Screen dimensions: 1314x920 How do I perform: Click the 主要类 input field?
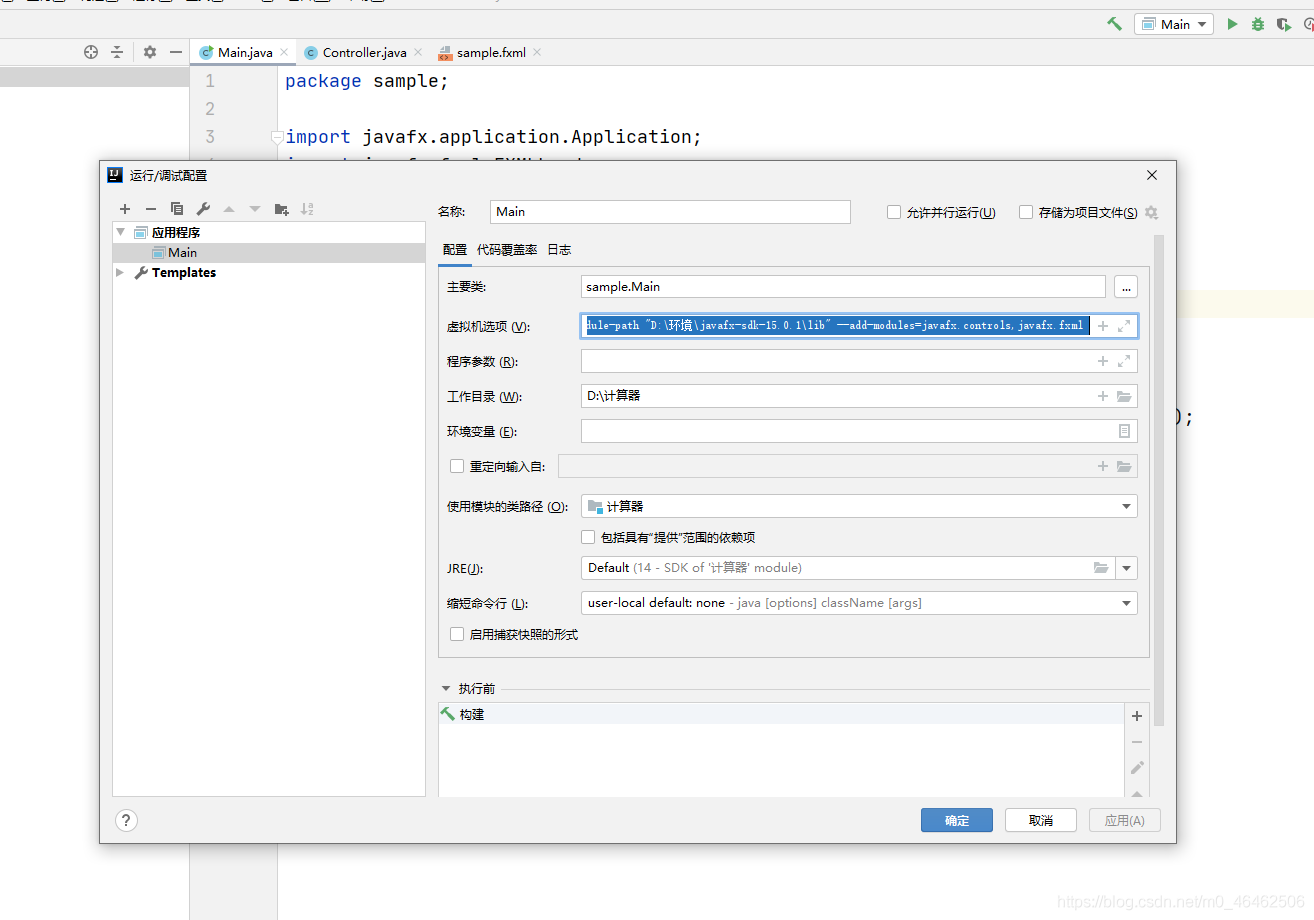pos(842,287)
